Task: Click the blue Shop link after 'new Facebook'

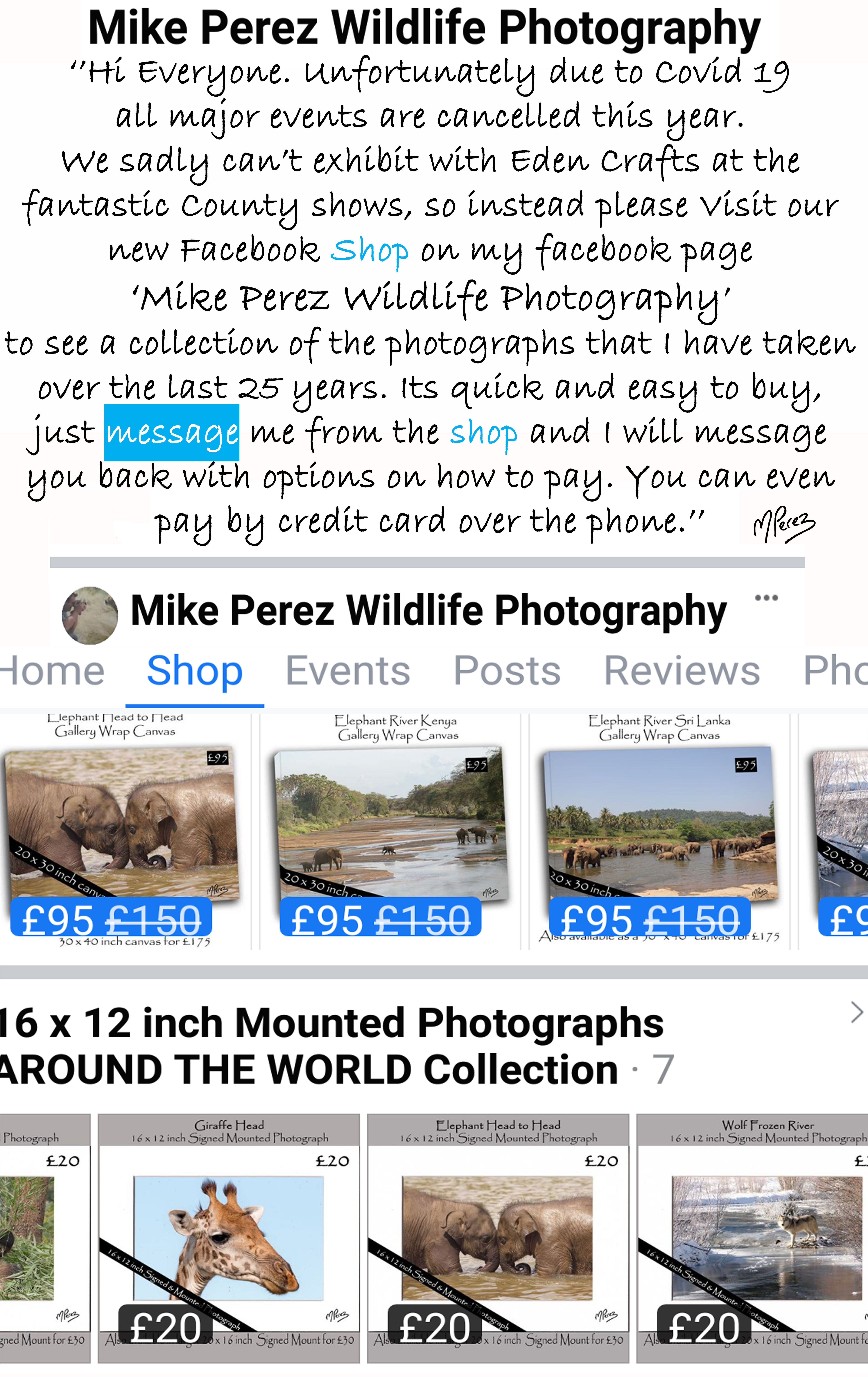Action: pyautogui.click(x=370, y=251)
